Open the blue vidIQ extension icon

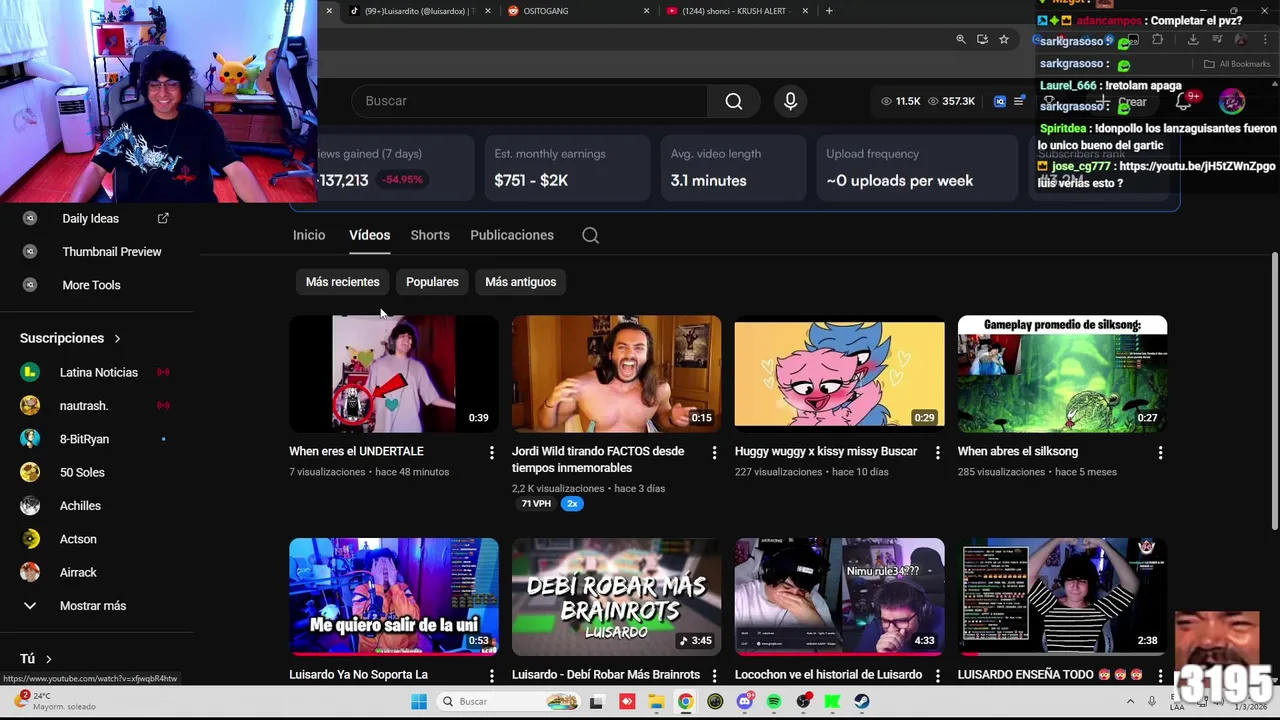[x=999, y=101]
